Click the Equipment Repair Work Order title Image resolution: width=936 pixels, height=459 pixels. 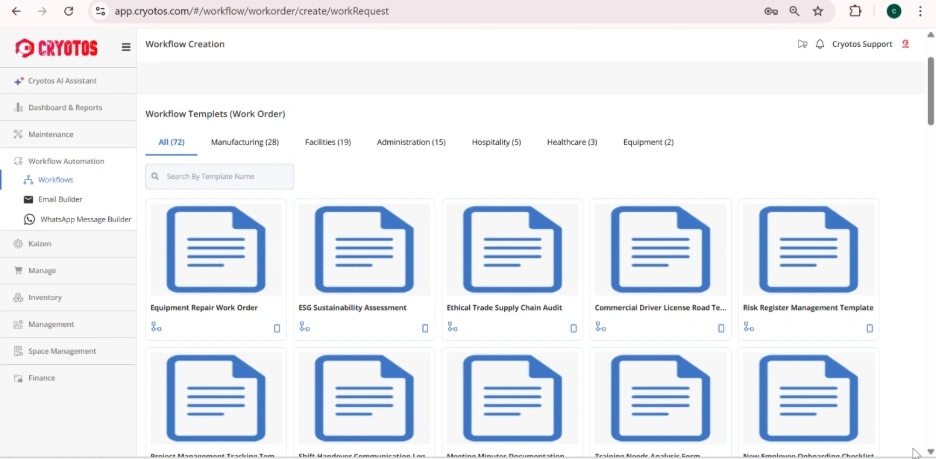tap(204, 308)
